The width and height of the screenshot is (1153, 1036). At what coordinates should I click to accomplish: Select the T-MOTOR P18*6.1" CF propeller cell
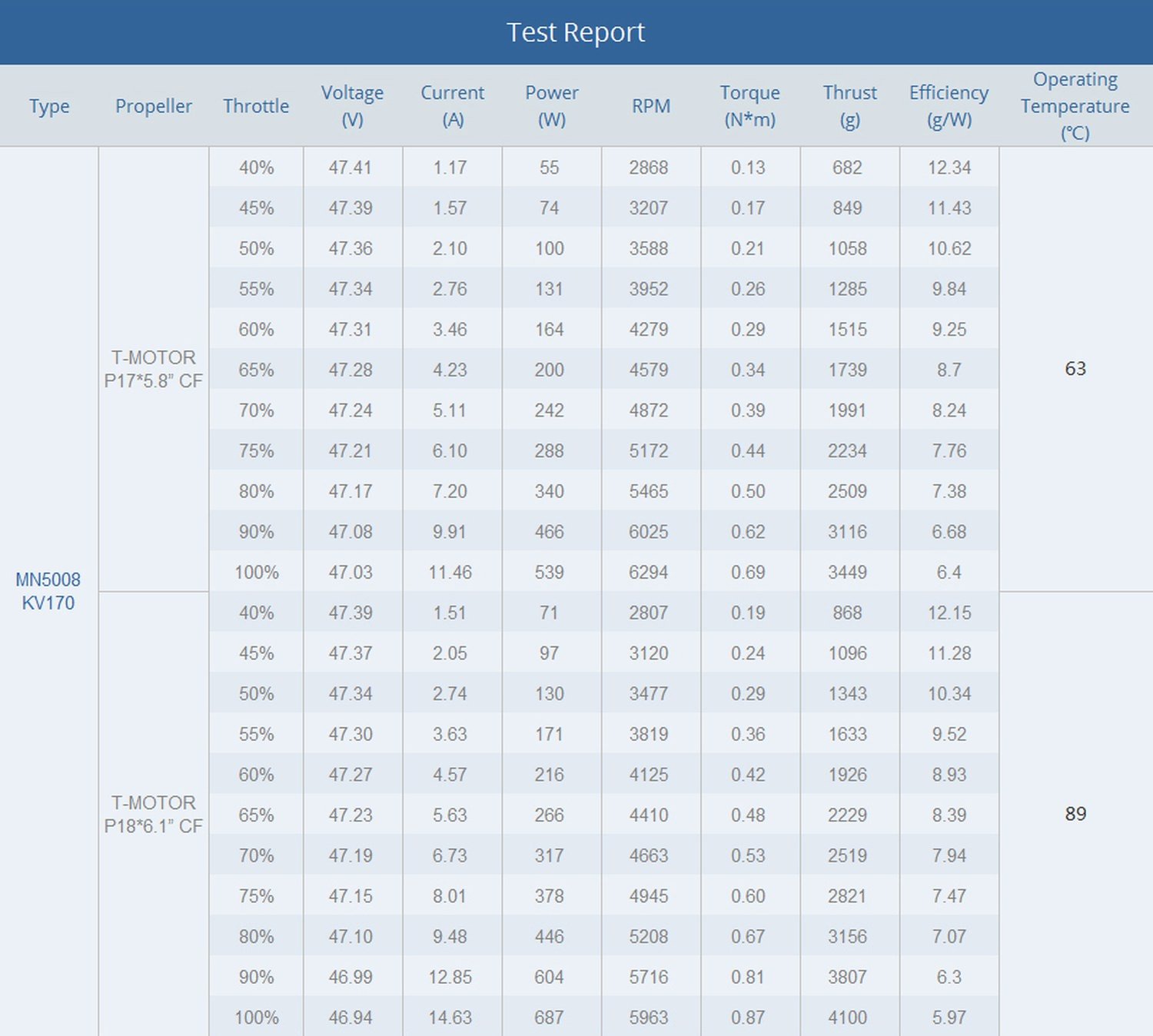point(154,814)
